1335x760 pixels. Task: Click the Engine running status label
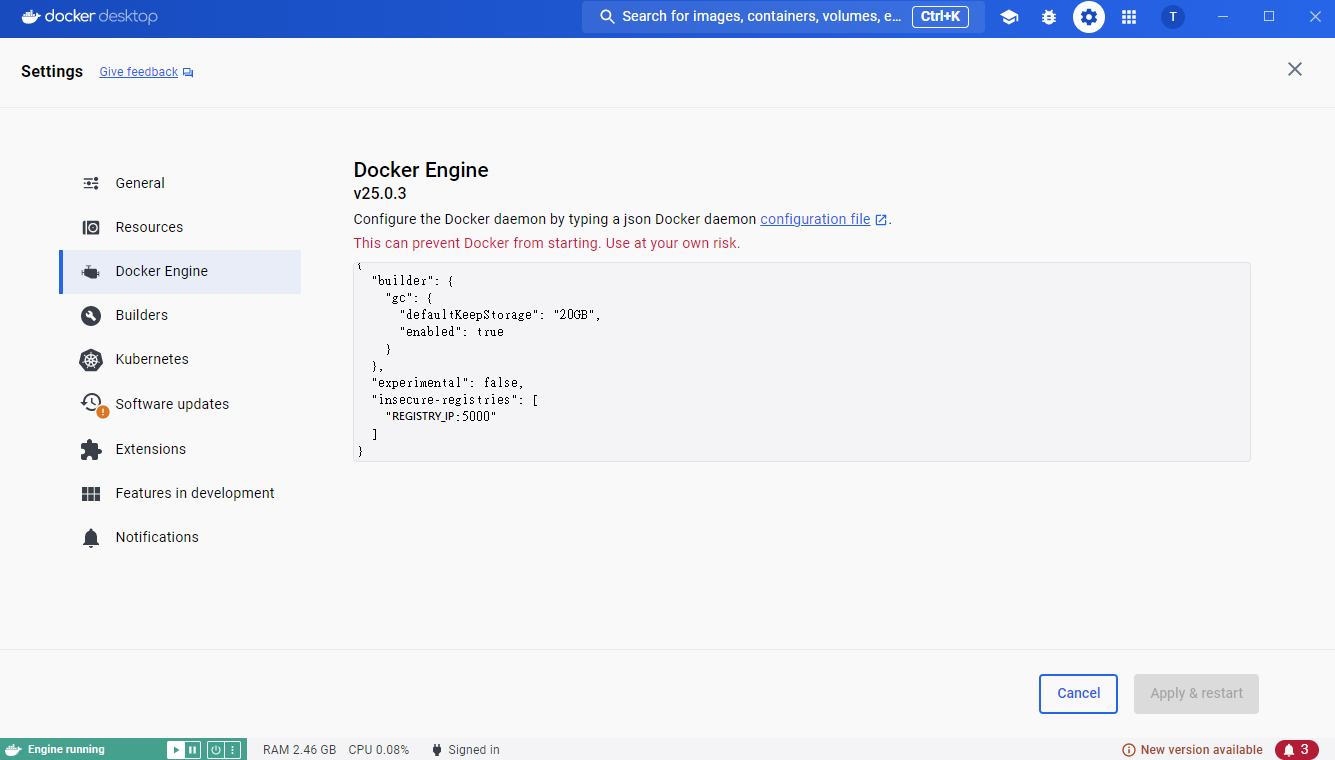[66, 750]
